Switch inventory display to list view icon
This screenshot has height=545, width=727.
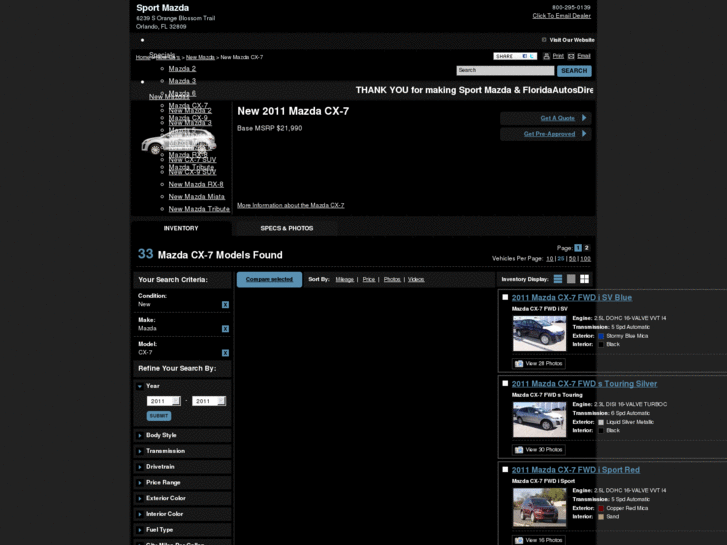(558, 279)
